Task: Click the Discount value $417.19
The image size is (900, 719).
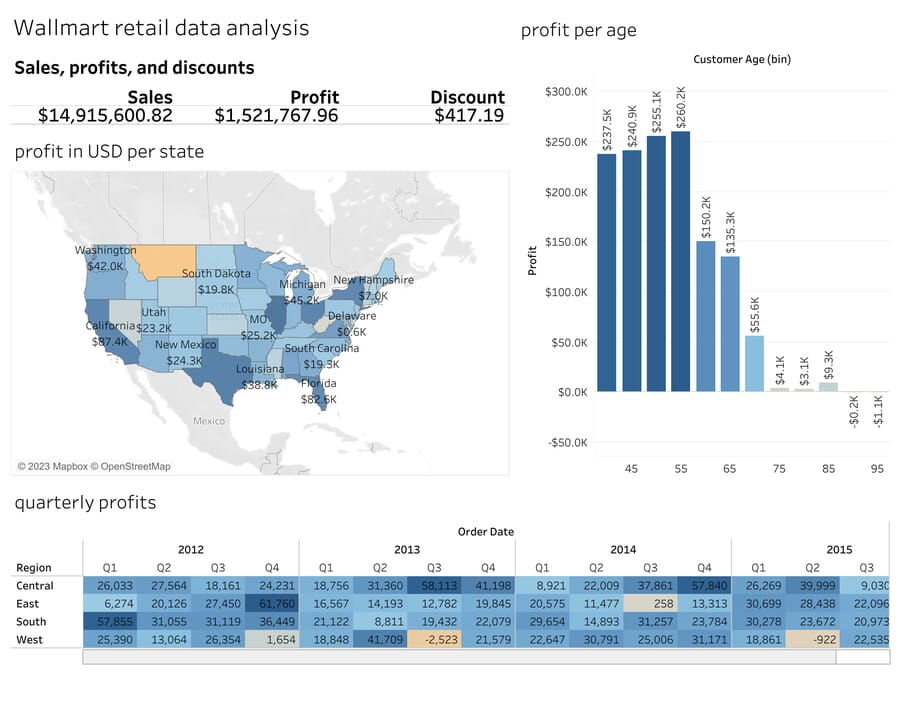Action: (x=469, y=115)
